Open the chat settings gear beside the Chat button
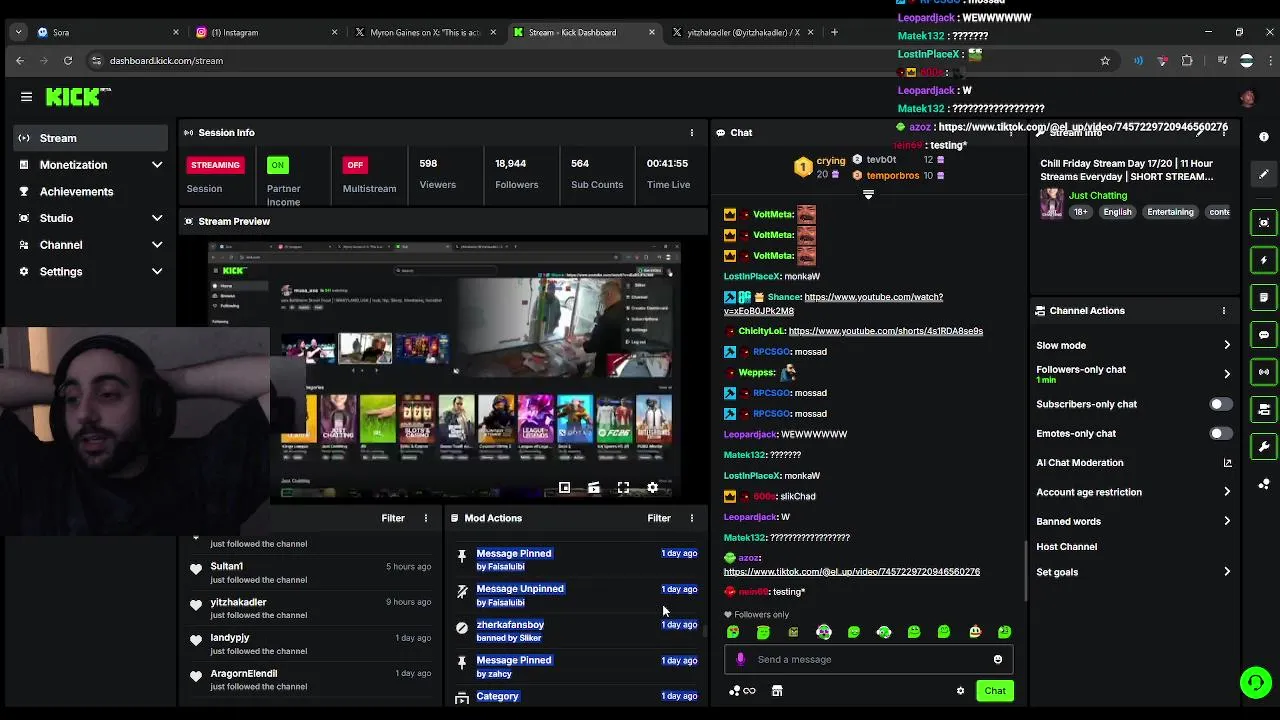The image size is (1280, 720). 960,691
